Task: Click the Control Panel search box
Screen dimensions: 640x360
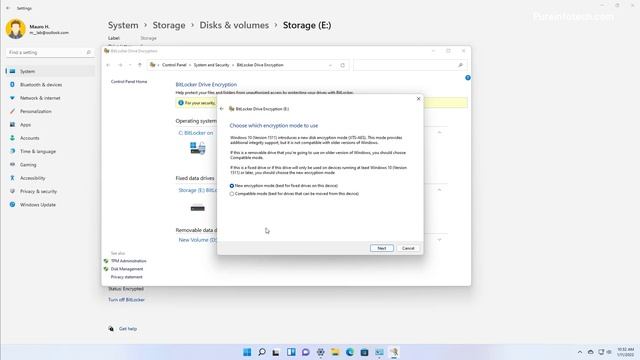Action: tap(410, 65)
